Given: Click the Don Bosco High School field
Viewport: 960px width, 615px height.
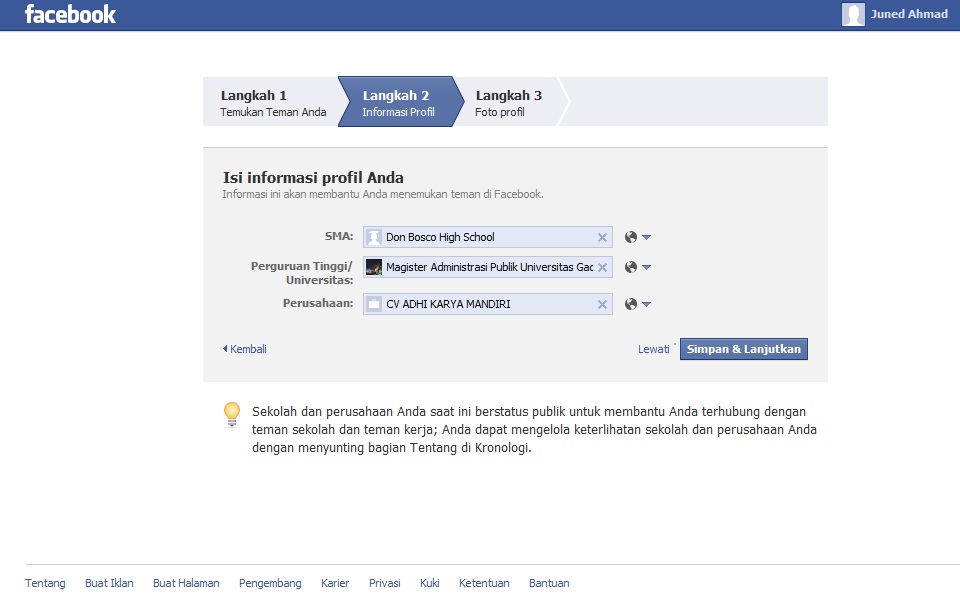Looking at the screenshot, I should (x=488, y=237).
